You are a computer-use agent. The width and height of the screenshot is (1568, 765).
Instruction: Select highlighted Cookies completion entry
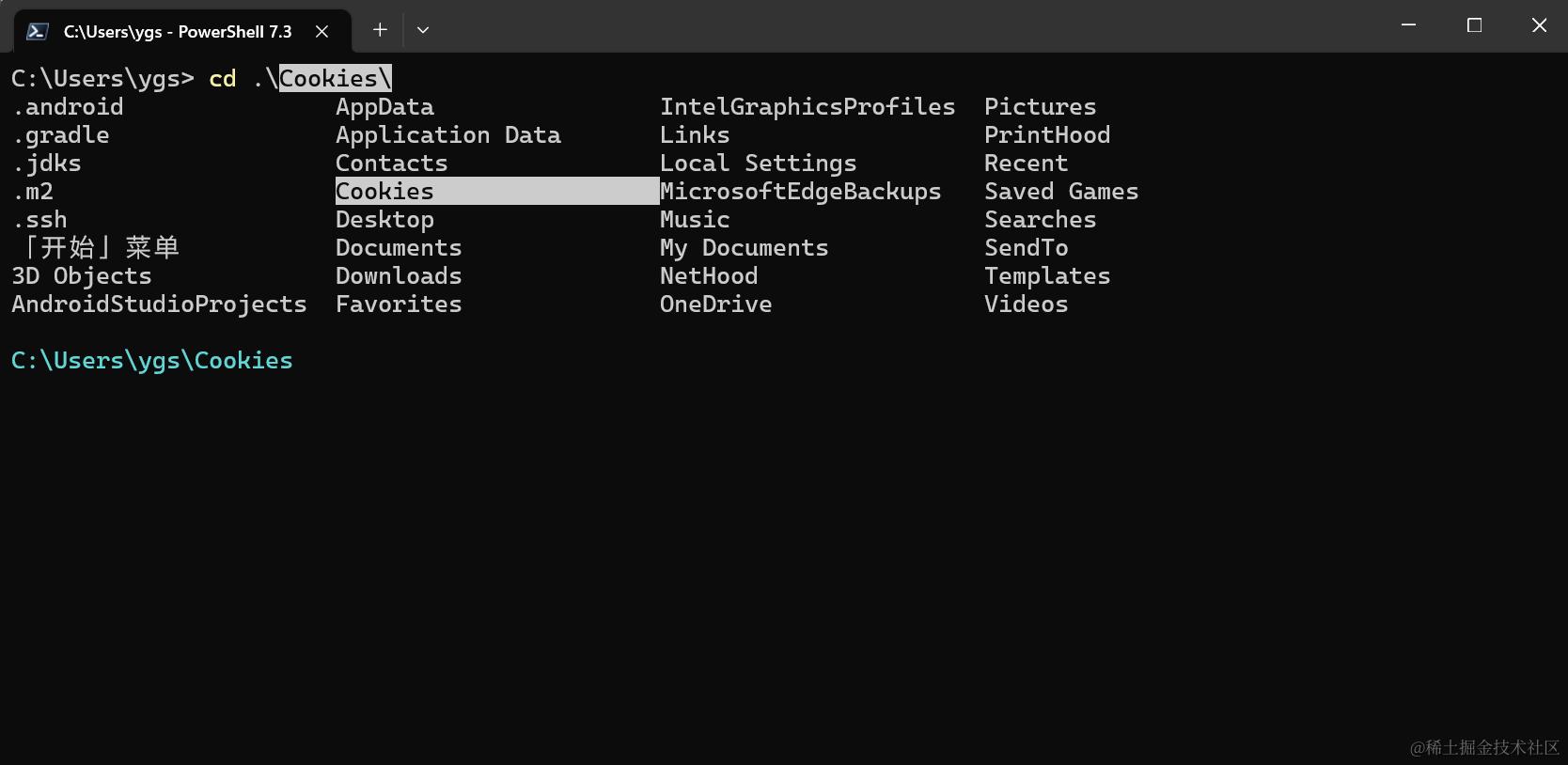coord(384,192)
